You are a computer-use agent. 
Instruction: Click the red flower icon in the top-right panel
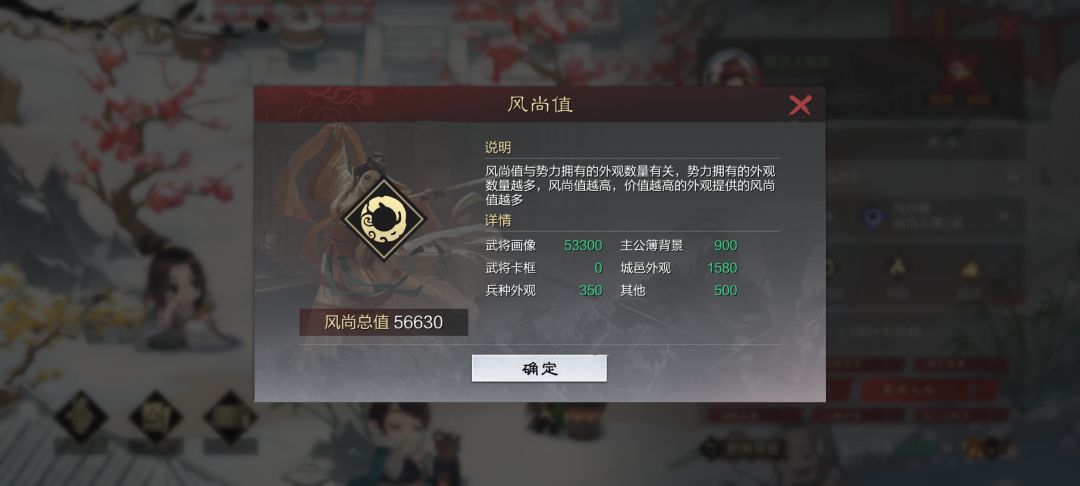(x=960, y=70)
